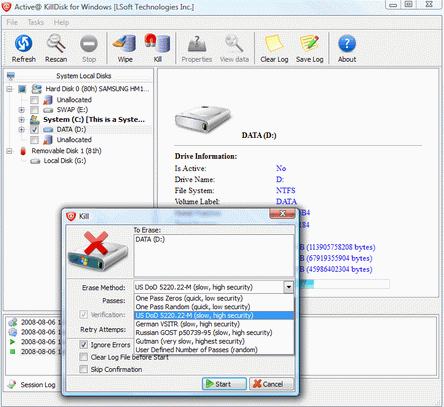This screenshot has width=444, height=407.
Task: Select Hard Disk 0 SAMSUNG drive icon
Action: pyautogui.click(x=36, y=89)
